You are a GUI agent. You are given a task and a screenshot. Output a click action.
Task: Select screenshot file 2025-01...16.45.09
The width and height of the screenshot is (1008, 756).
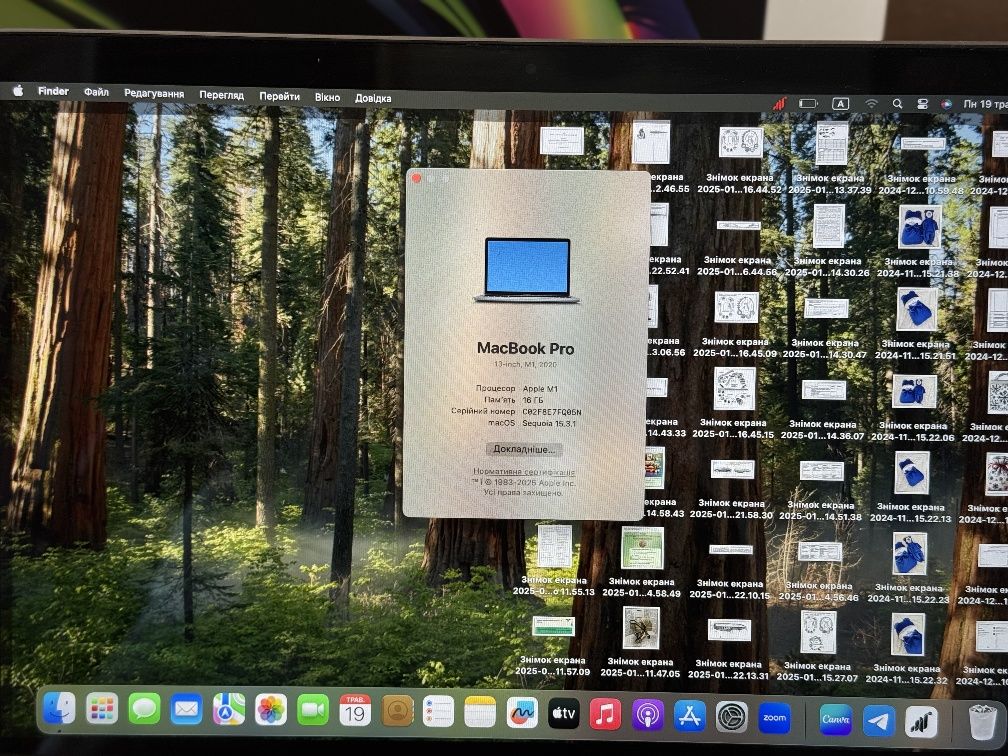click(735, 322)
